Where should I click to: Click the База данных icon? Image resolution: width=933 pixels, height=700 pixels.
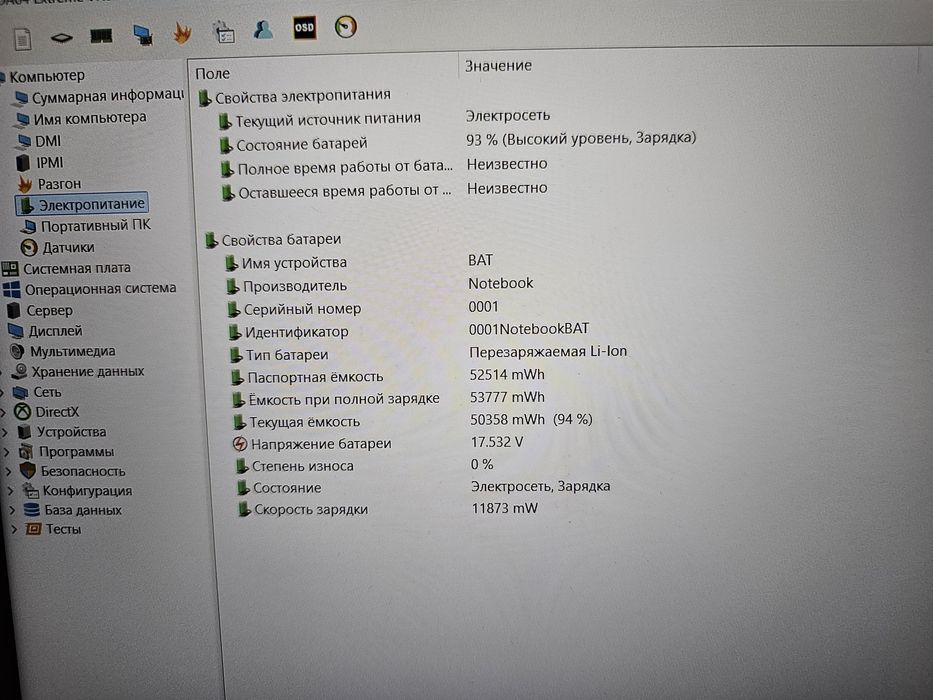(32, 510)
